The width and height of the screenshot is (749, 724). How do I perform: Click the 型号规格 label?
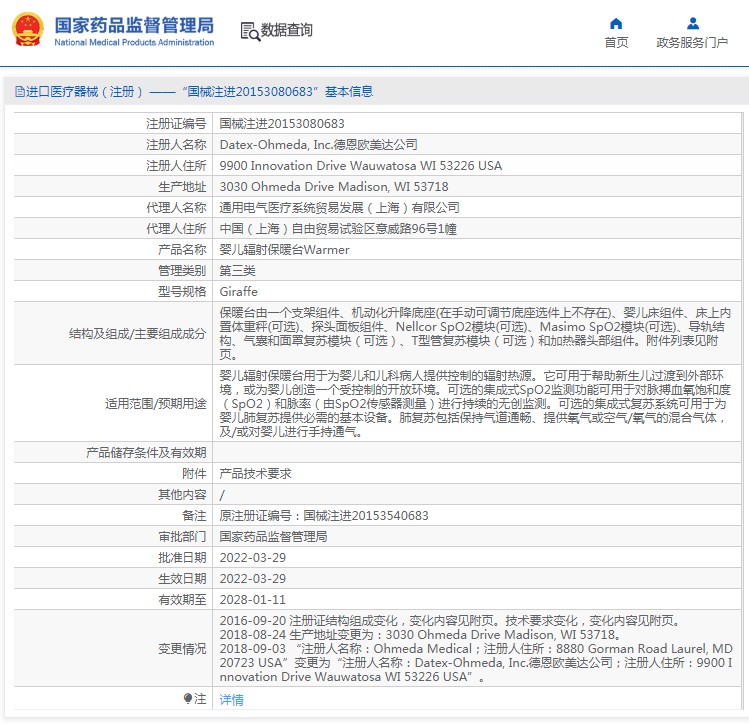point(182,291)
